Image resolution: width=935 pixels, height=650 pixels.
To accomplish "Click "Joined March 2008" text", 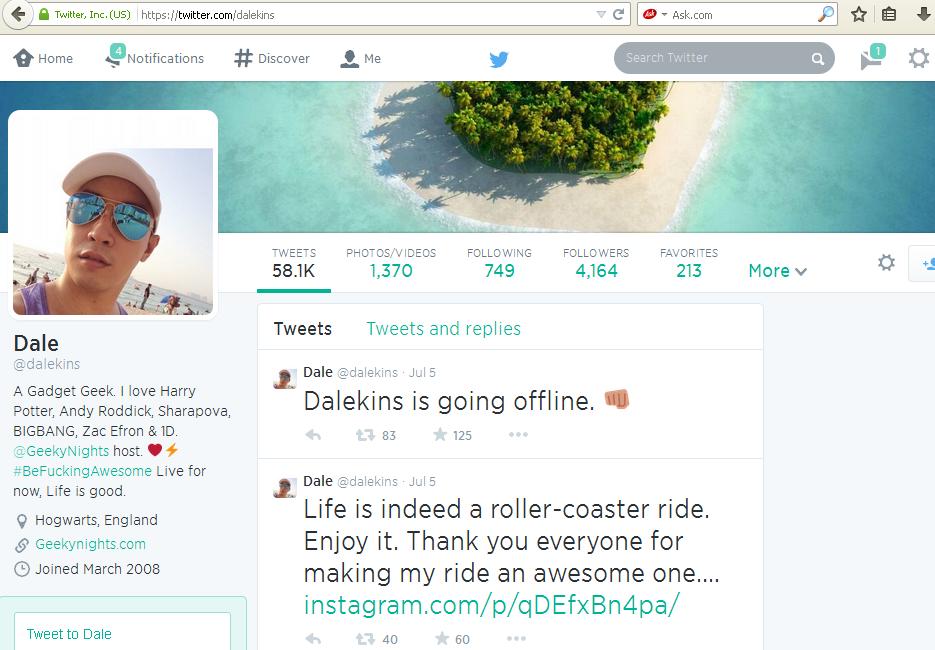I will click(97, 569).
